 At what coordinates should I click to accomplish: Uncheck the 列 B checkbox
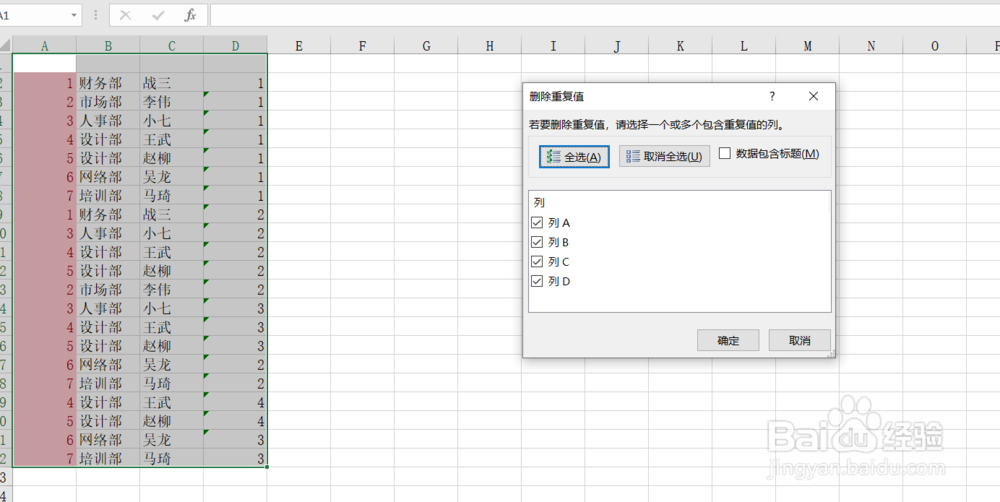[x=536, y=242]
